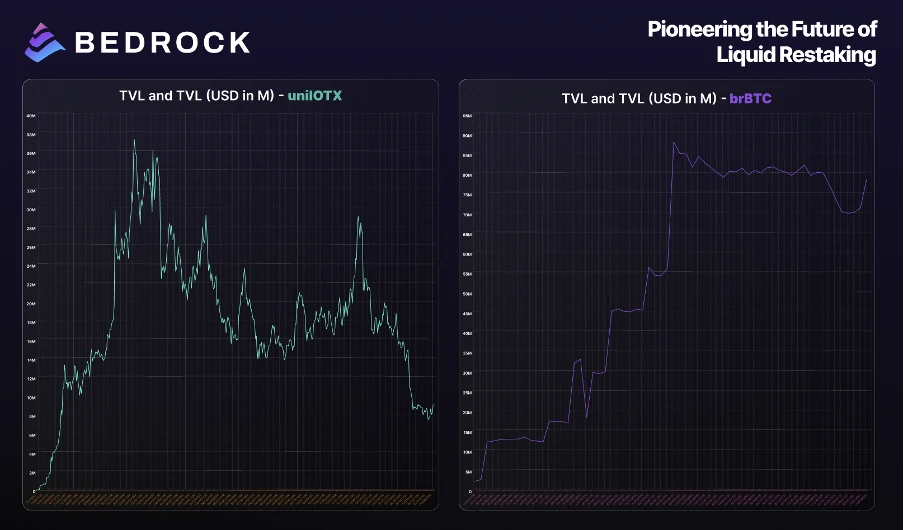Click the BEDROCK wordmark text
904x530 pixels.
click(162, 42)
